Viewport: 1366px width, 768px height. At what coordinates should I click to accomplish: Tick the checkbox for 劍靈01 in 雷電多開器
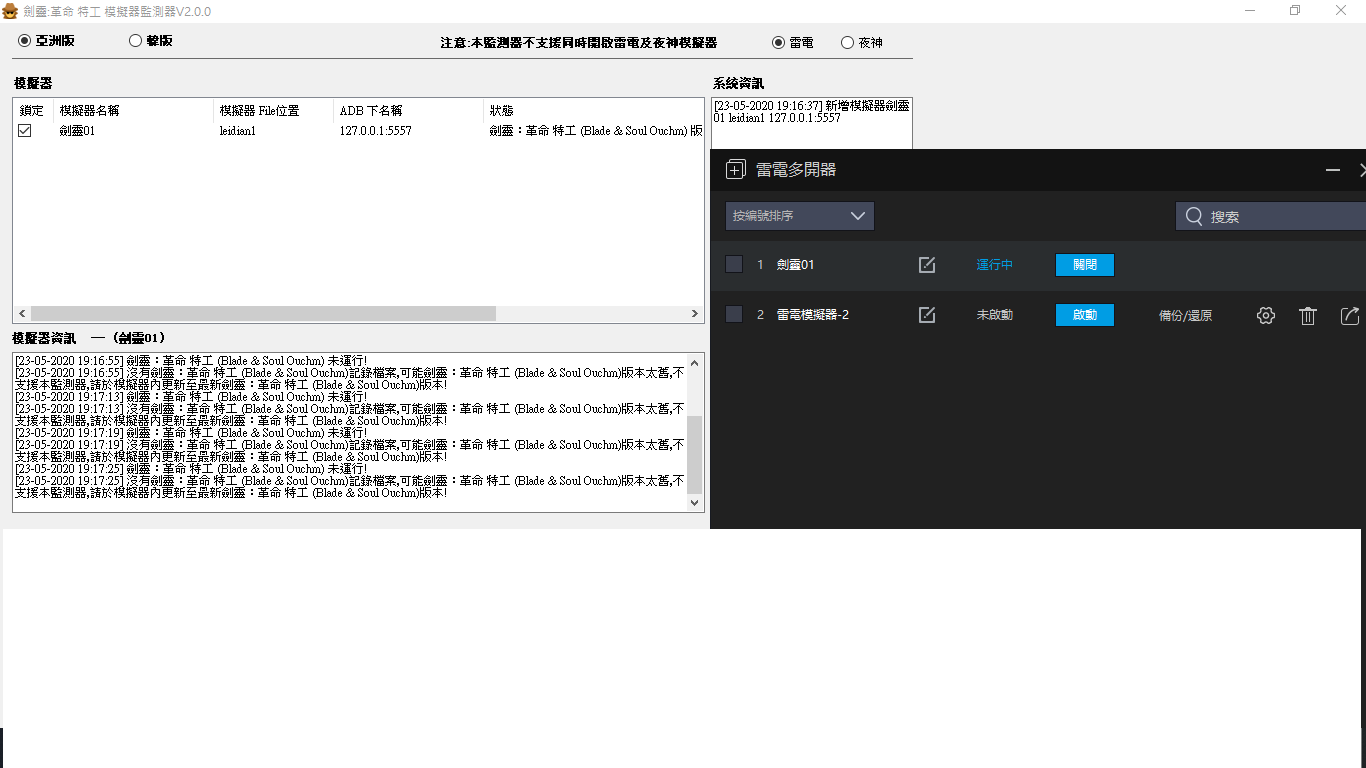(x=734, y=264)
